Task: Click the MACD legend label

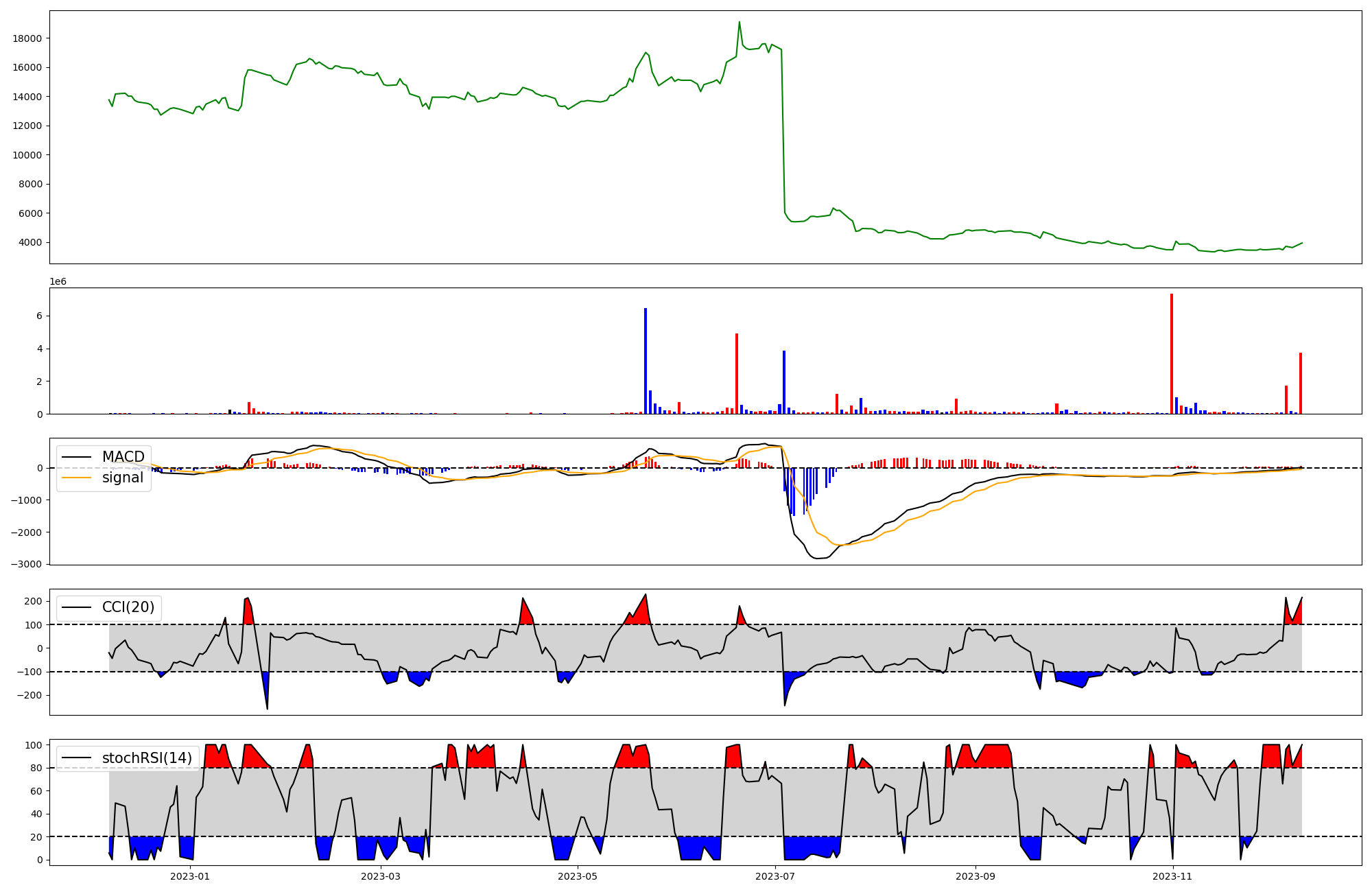Action: click(x=123, y=457)
